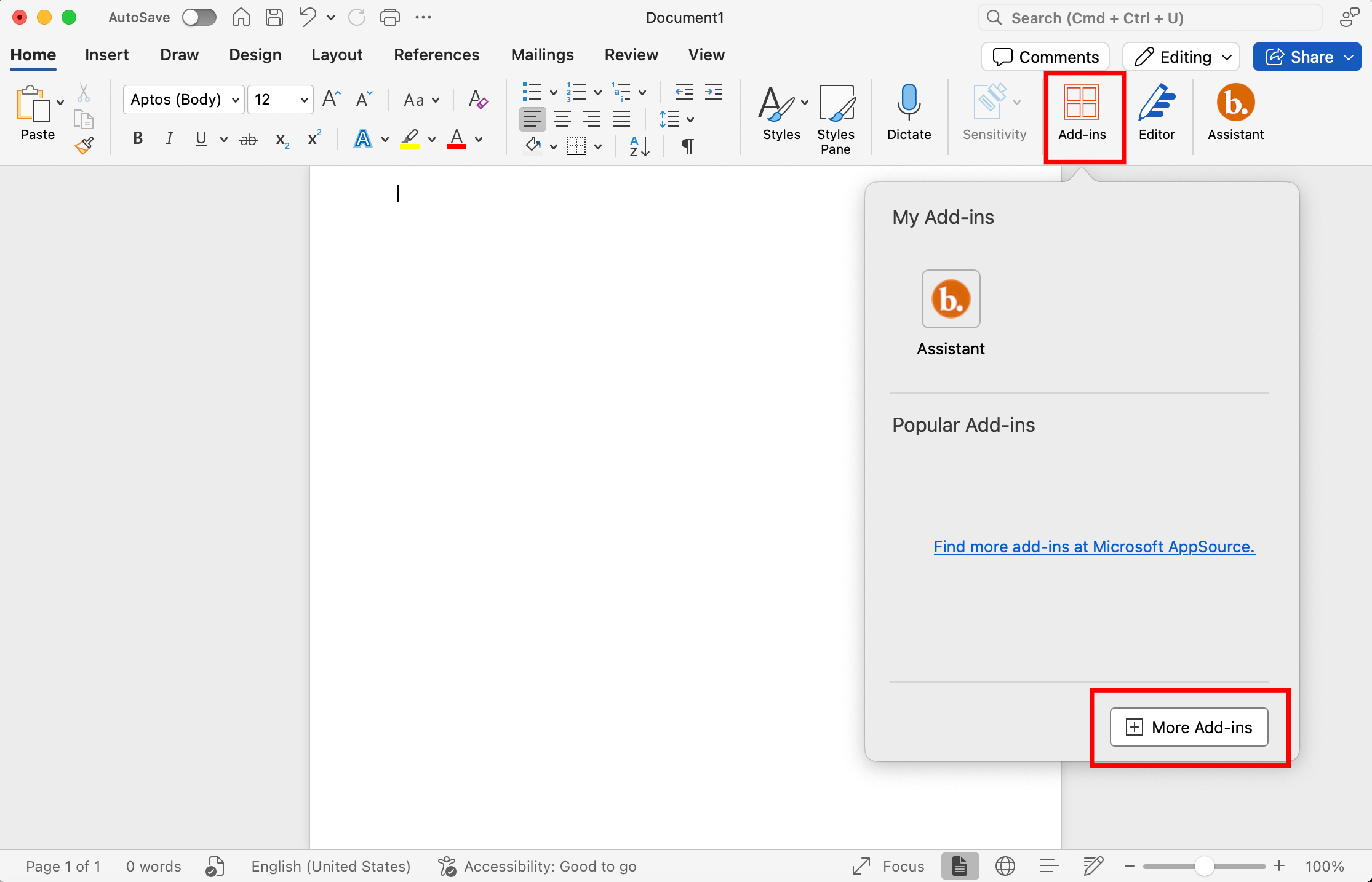Open the Editing mode dropdown
Screen dimensions: 1372x882
[x=1181, y=57]
